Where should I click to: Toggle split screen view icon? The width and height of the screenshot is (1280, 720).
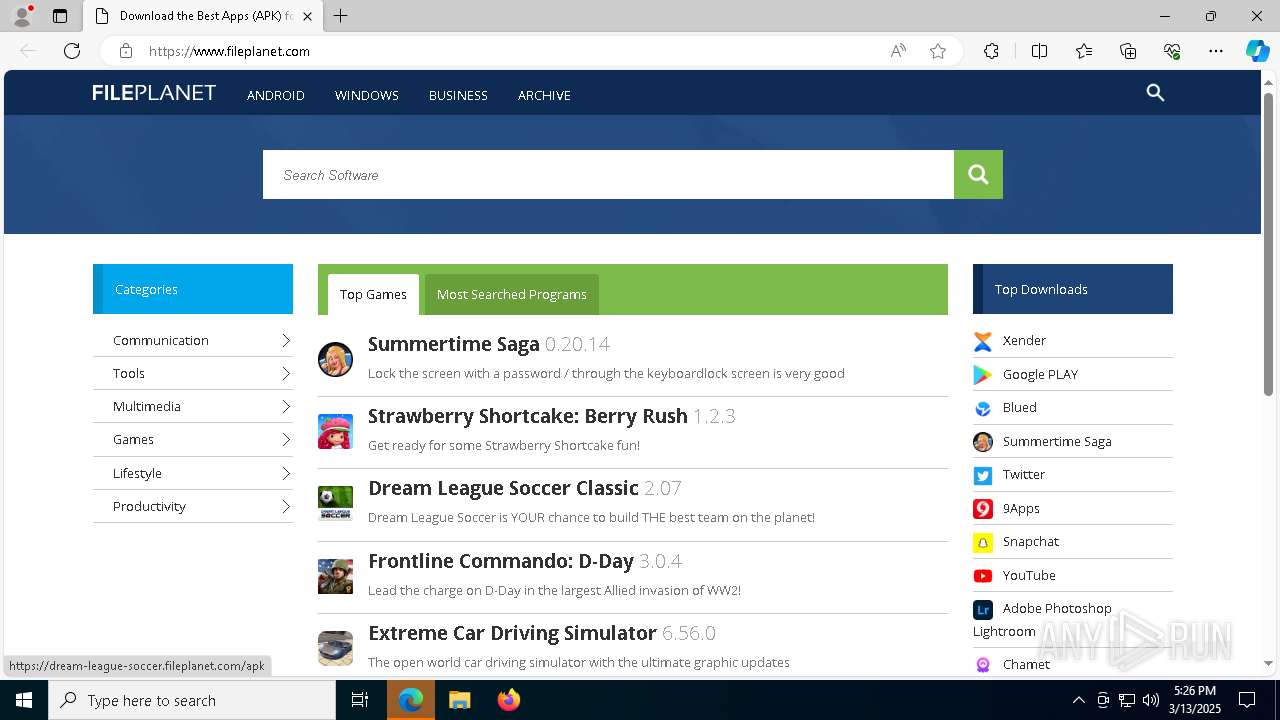pyautogui.click(x=1039, y=51)
